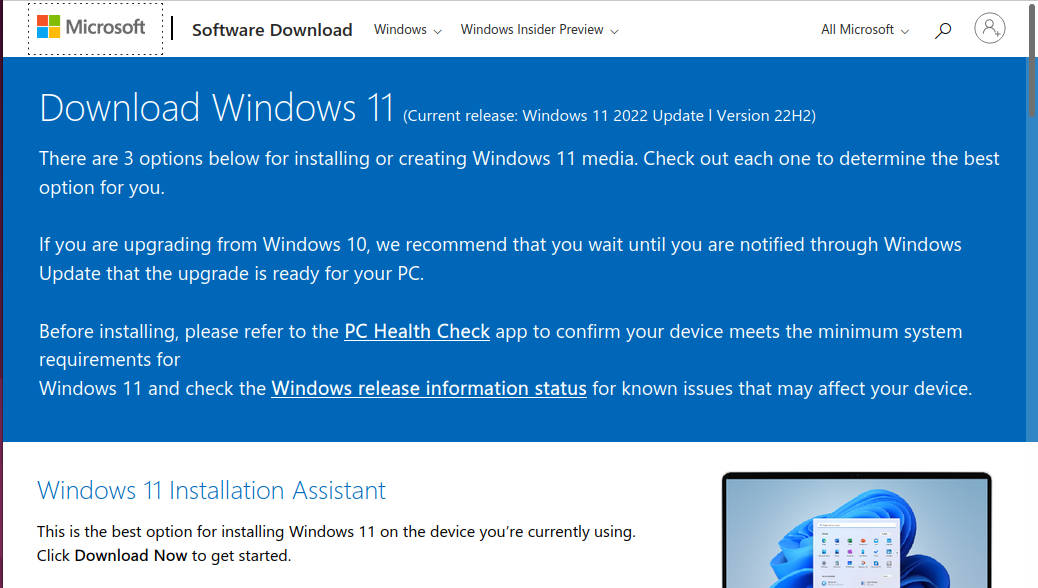Click the profile avatar circle in the header
This screenshot has width=1038, height=588.
point(990,28)
